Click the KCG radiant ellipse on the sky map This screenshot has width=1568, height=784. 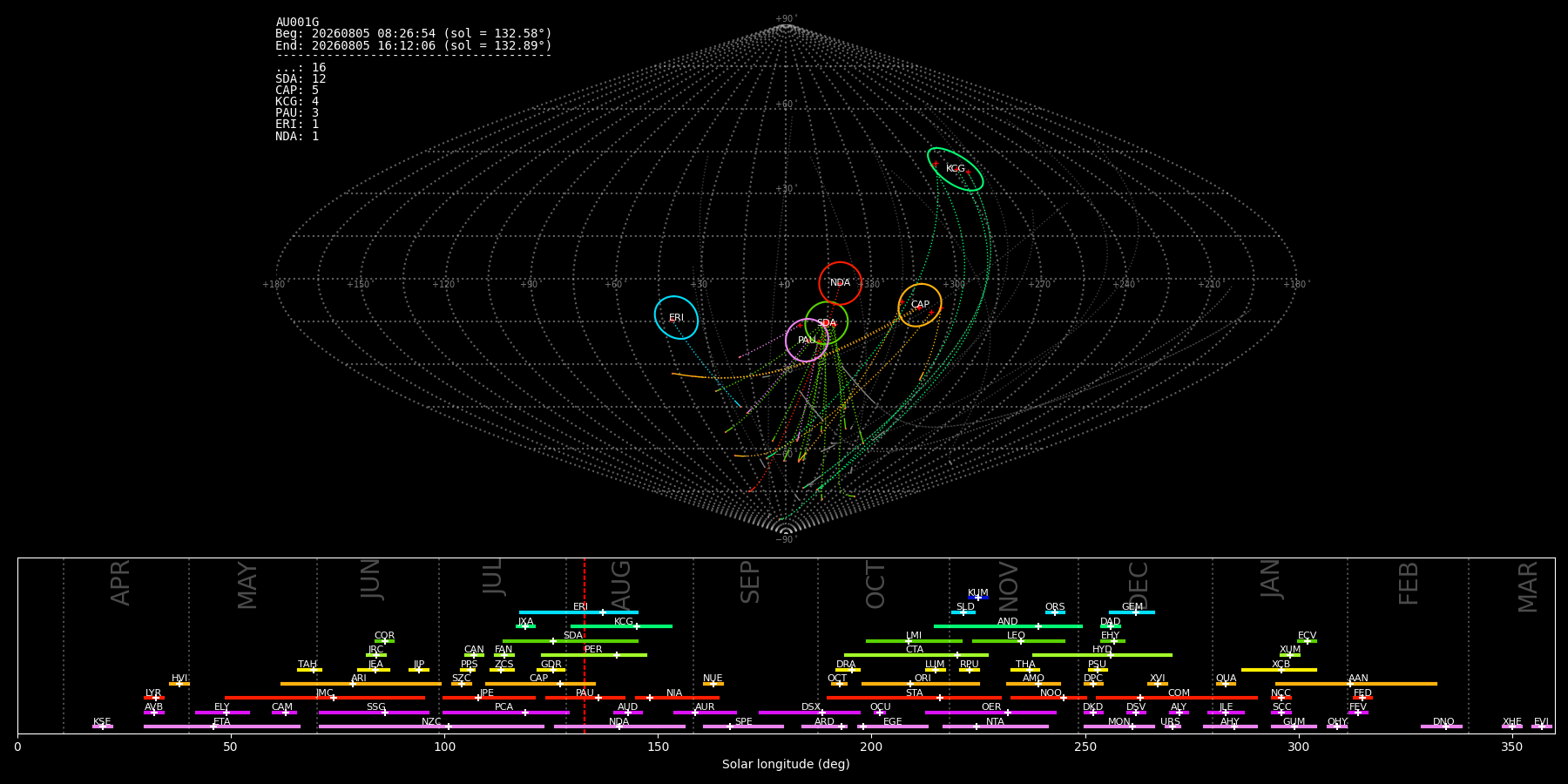tap(955, 169)
